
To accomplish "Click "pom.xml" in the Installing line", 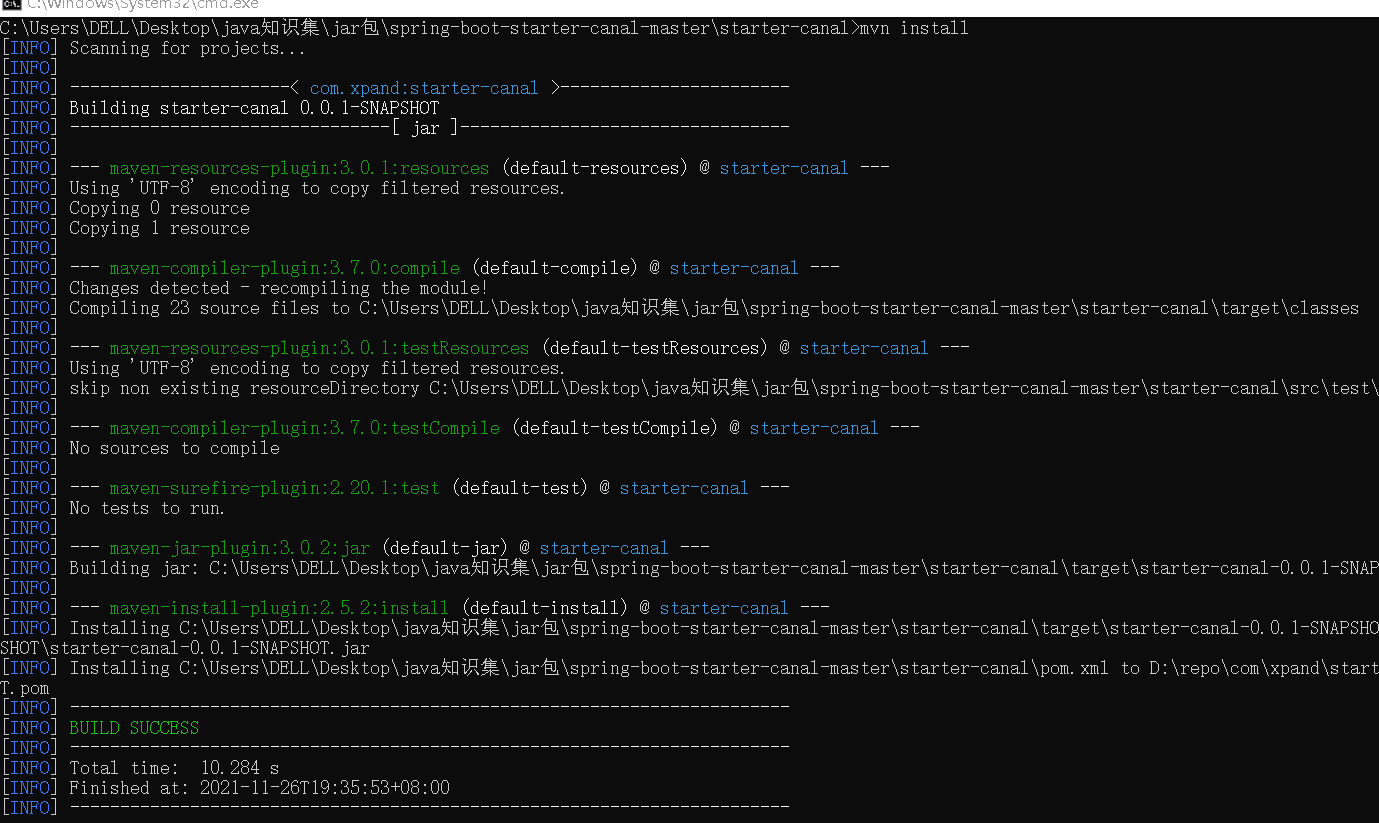I will point(1074,668).
